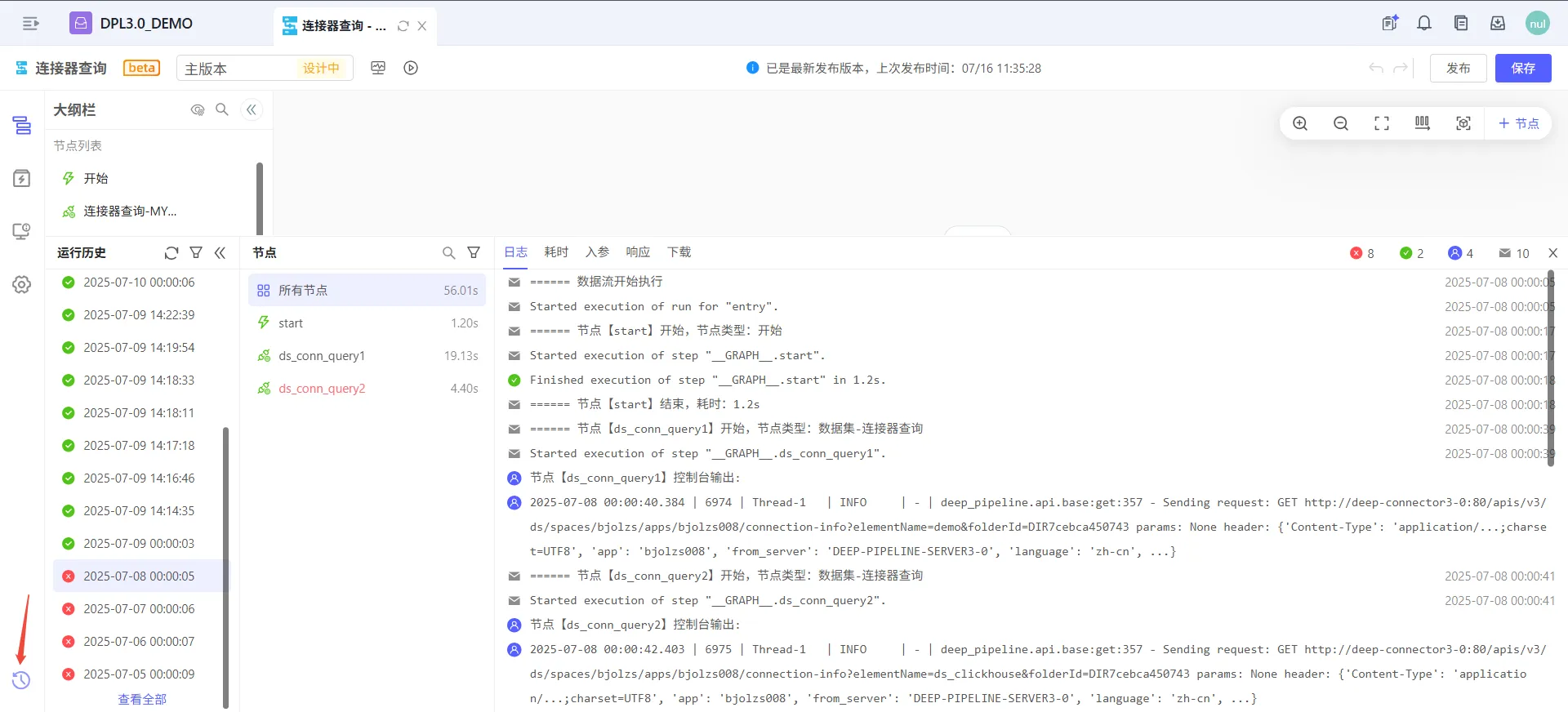Open the task list icon beside the bell
The width and height of the screenshot is (1568, 712).
click(x=1461, y=23)
